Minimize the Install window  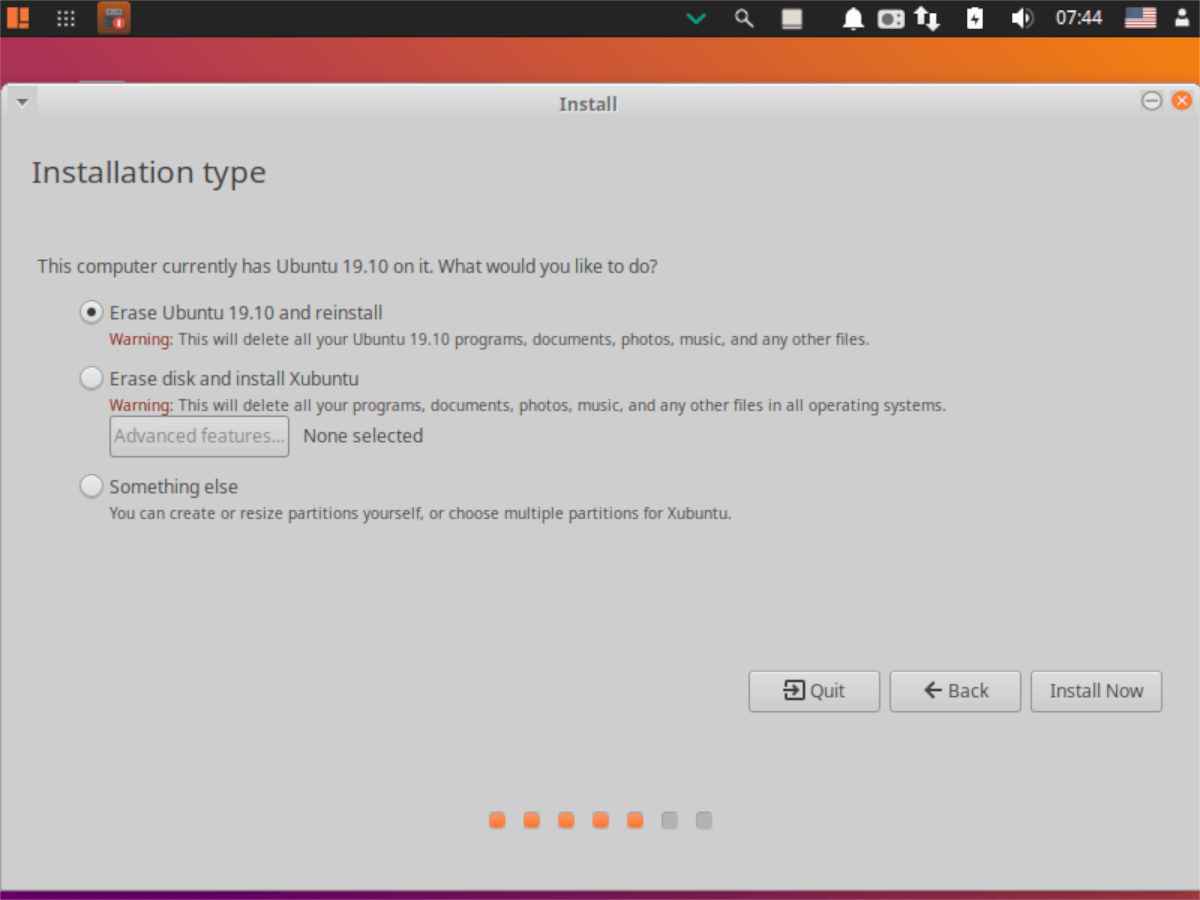[1152, 101]
